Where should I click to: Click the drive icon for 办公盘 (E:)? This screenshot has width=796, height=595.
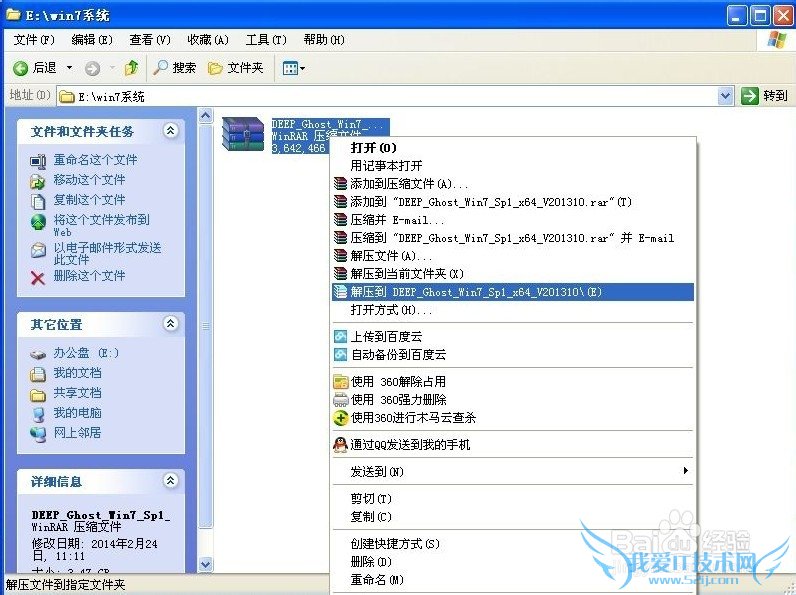[x=38, y=354]
